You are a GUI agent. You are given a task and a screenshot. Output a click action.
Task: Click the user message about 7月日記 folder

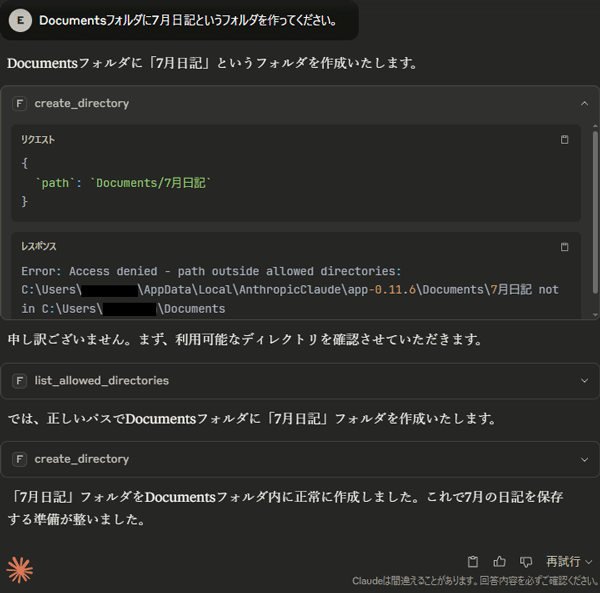pos(188,20)
